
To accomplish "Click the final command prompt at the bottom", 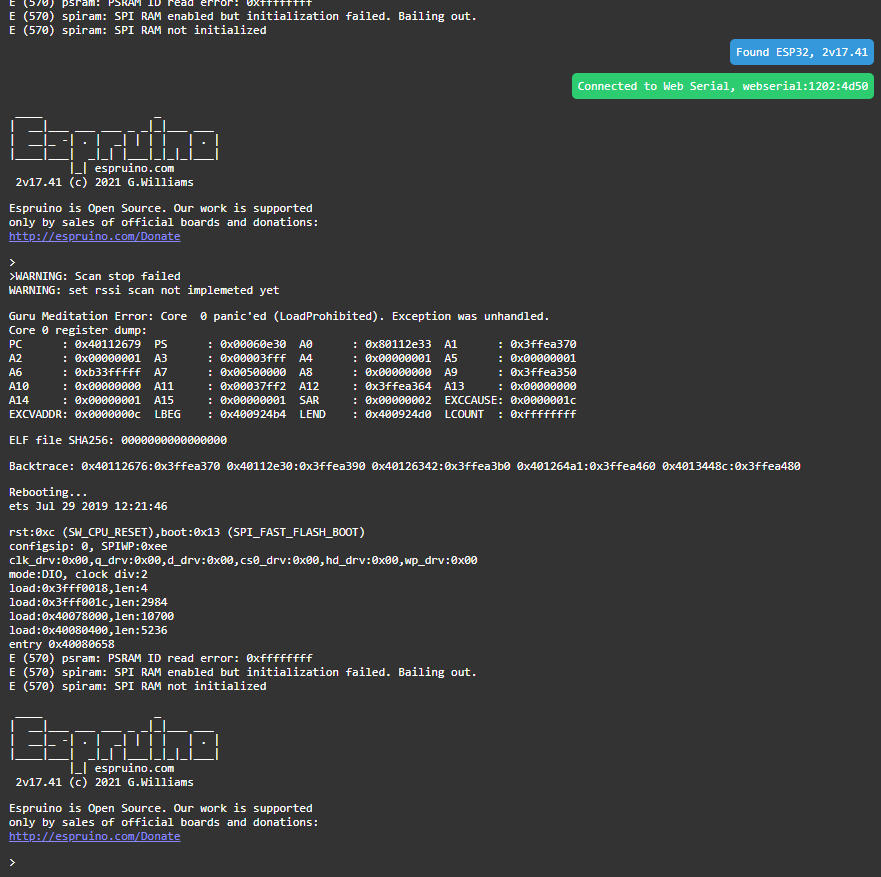I will [x=12, y=862].
